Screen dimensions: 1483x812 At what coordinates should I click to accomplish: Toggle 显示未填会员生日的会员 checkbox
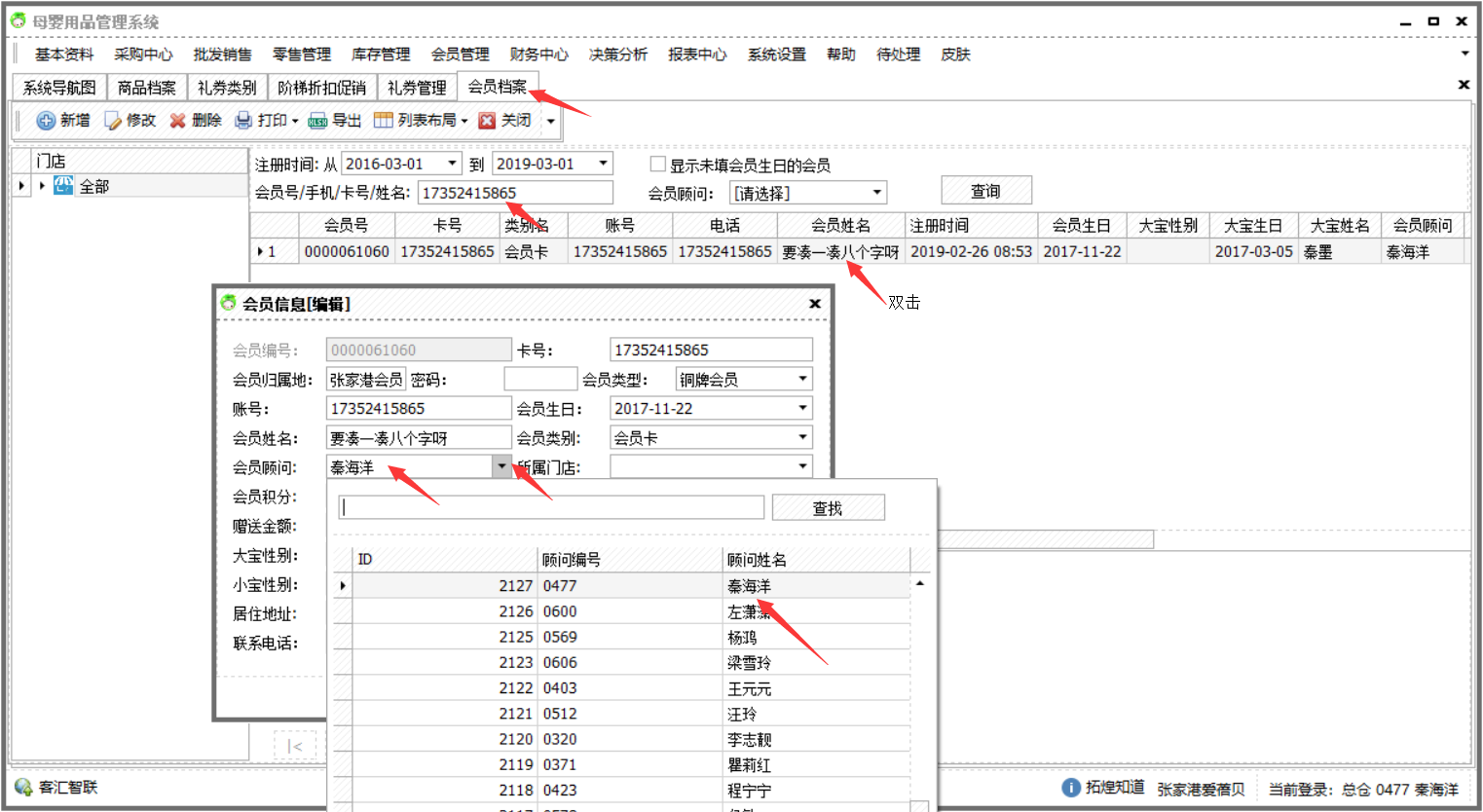pos(658,165)
